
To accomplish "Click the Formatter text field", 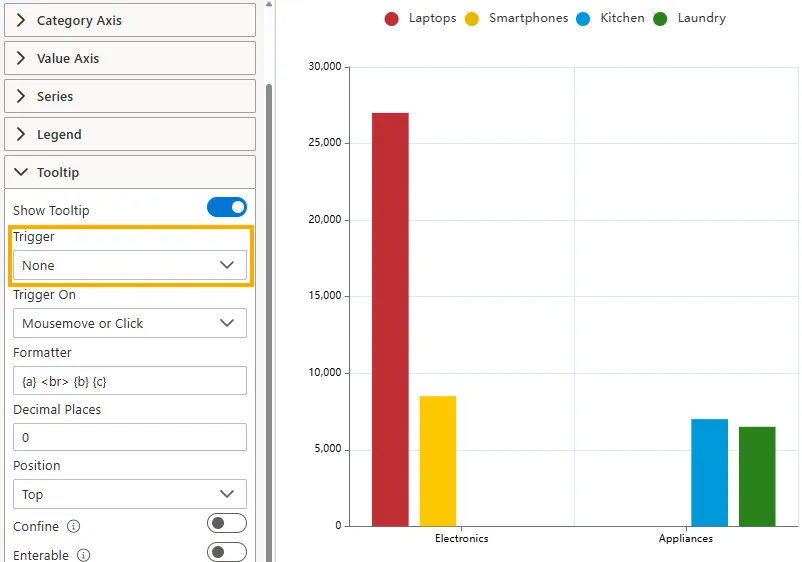I will 129,380.
